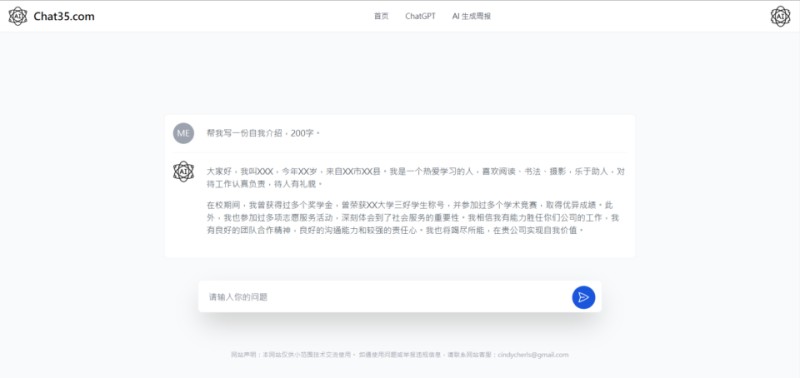
Task: Click the AI assistant avatar beside the reply
Action: (x=183, y=171)
